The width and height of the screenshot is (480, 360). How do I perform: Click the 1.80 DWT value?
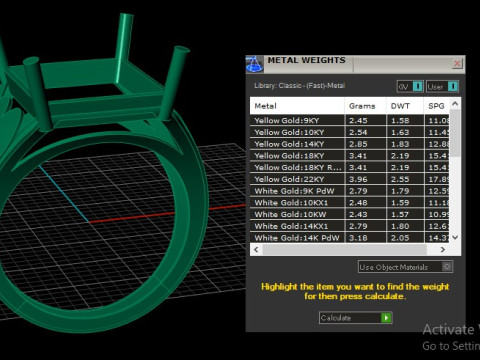point(400,226)
